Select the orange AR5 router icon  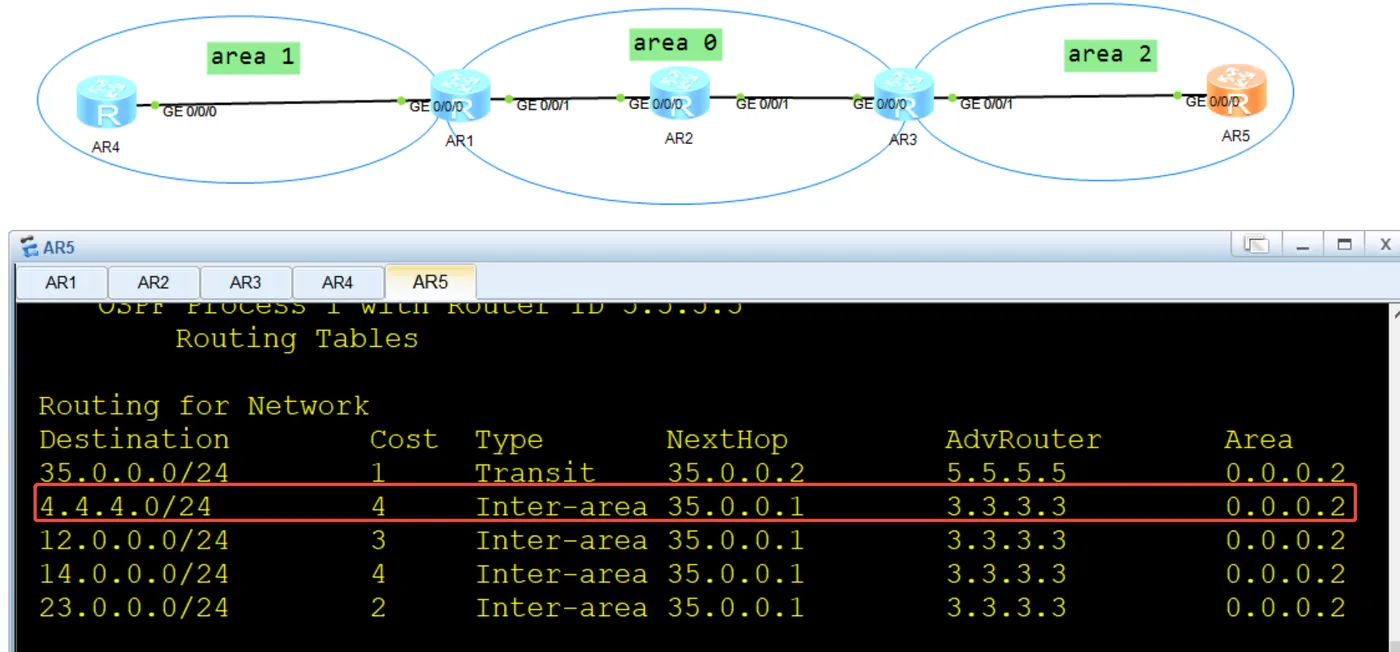1236,91
